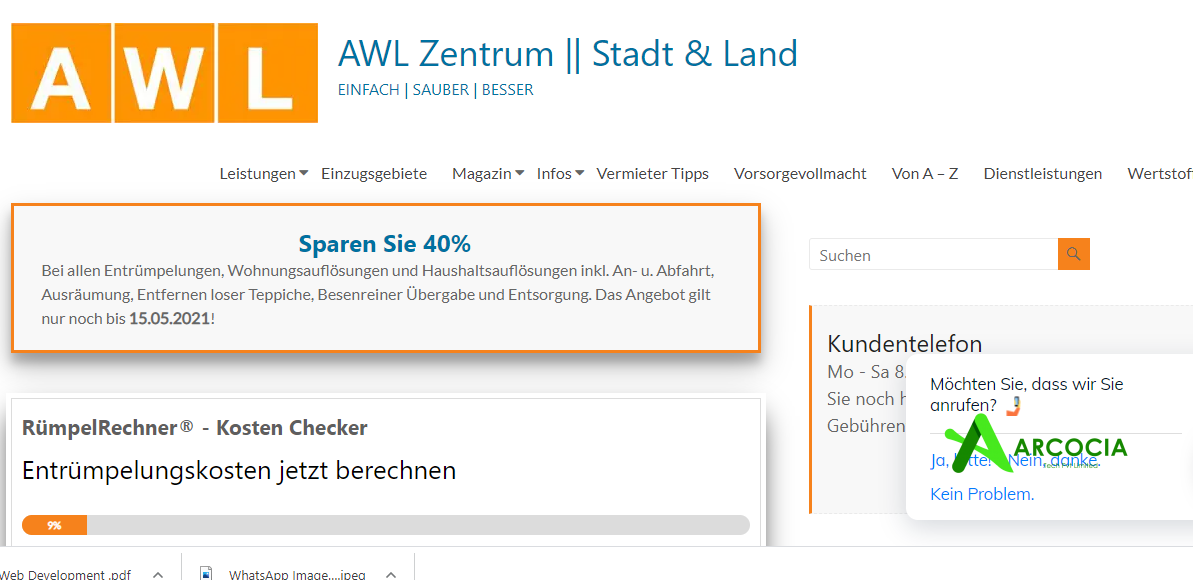
Task: Expand the Infos dropdown arrow
Action: pos(580,173)
